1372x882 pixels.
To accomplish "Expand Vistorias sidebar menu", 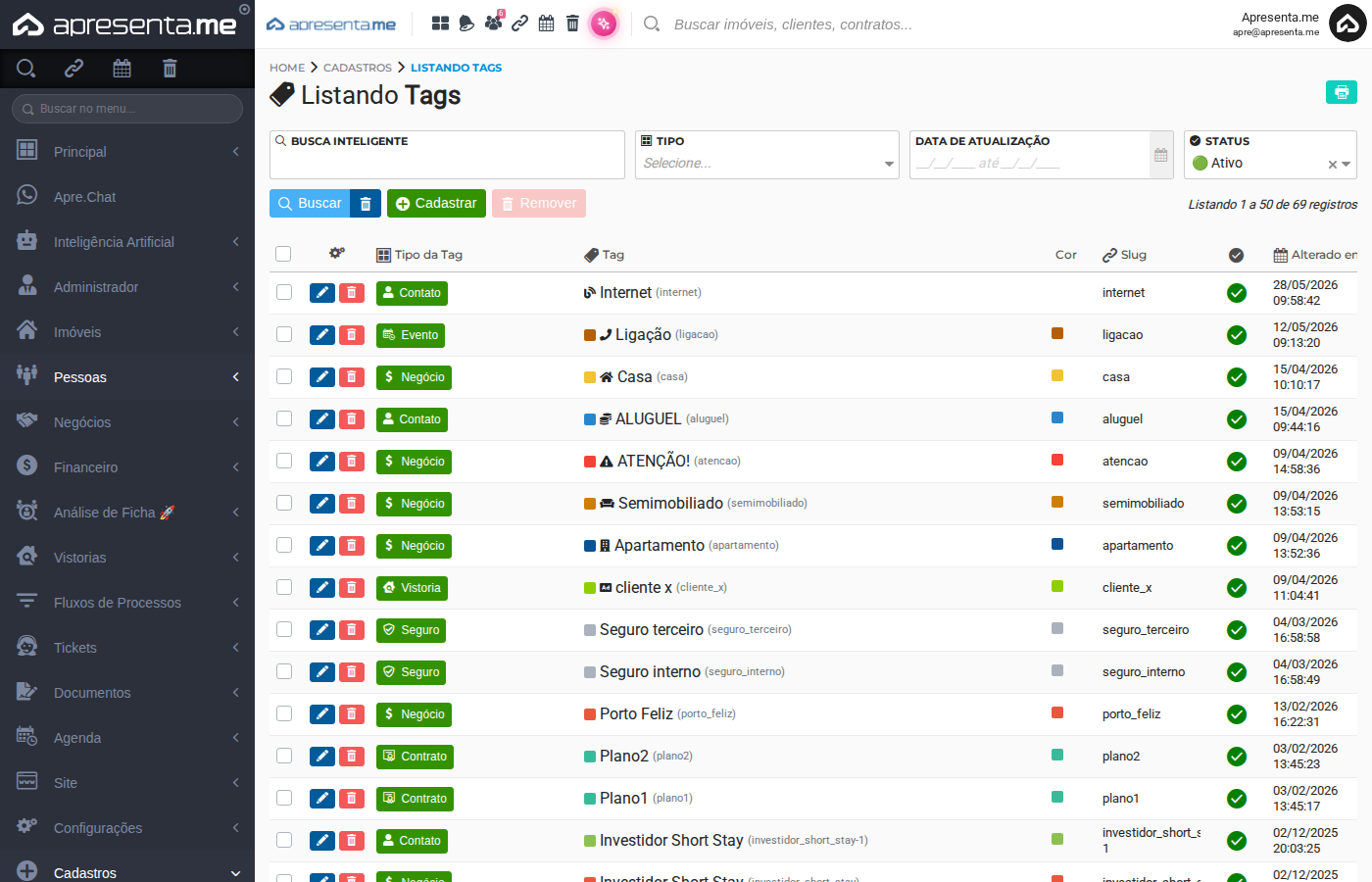I will 127,558.
